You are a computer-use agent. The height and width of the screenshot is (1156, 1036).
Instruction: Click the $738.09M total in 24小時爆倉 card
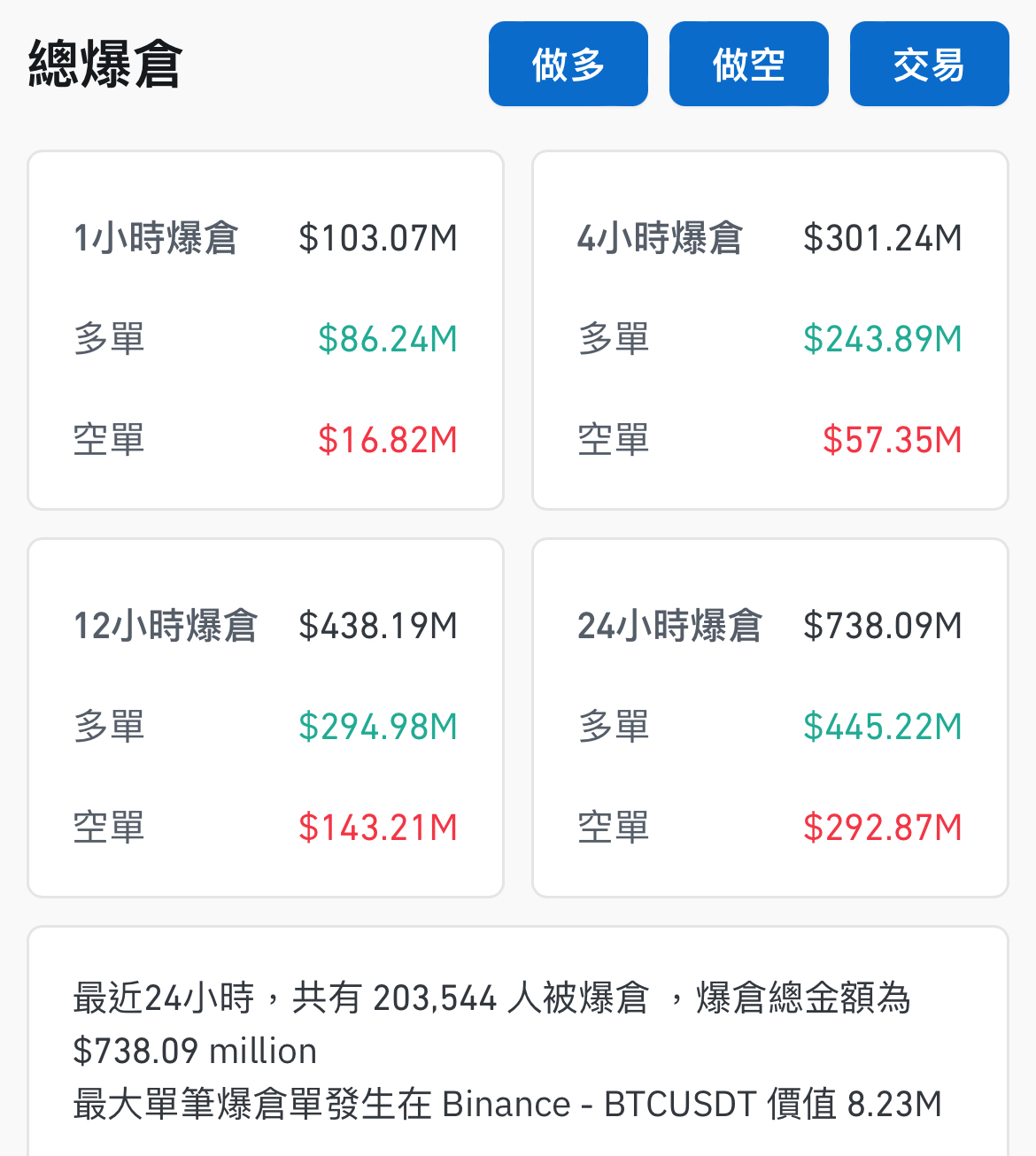coord(883,626)
